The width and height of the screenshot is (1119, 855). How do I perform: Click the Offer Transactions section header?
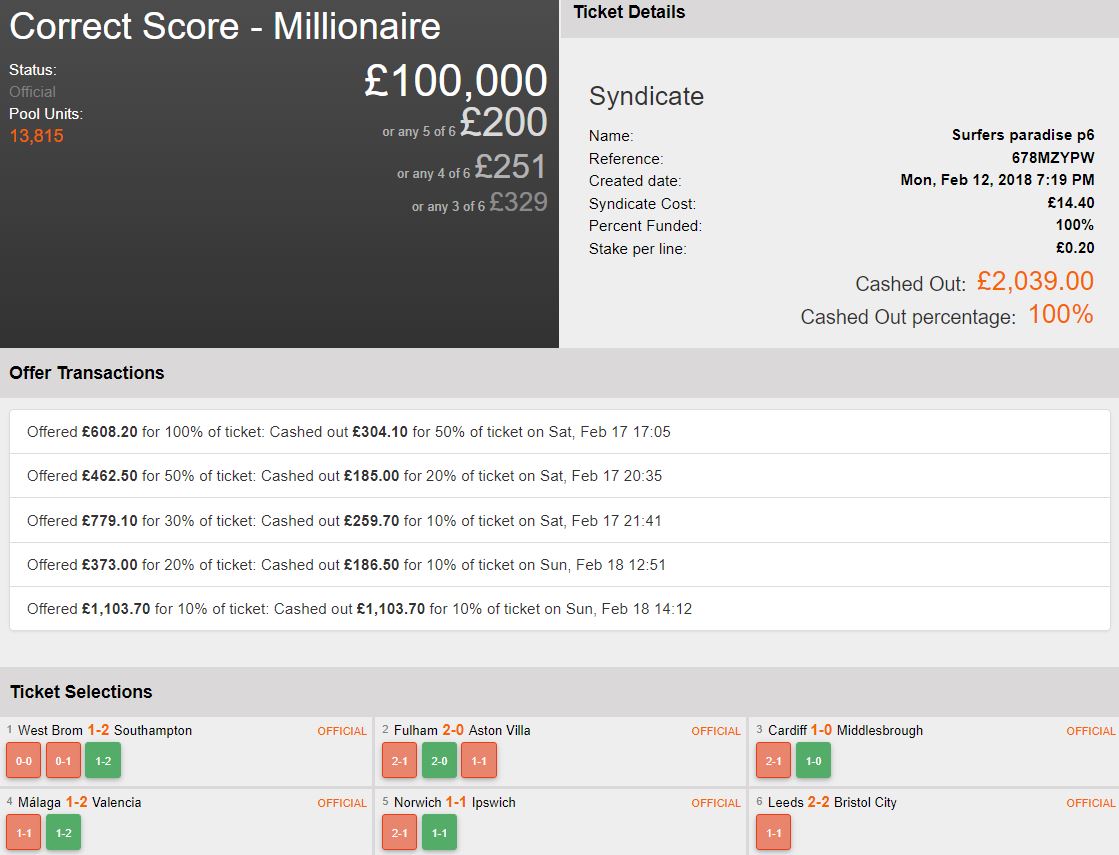[87, 373]
